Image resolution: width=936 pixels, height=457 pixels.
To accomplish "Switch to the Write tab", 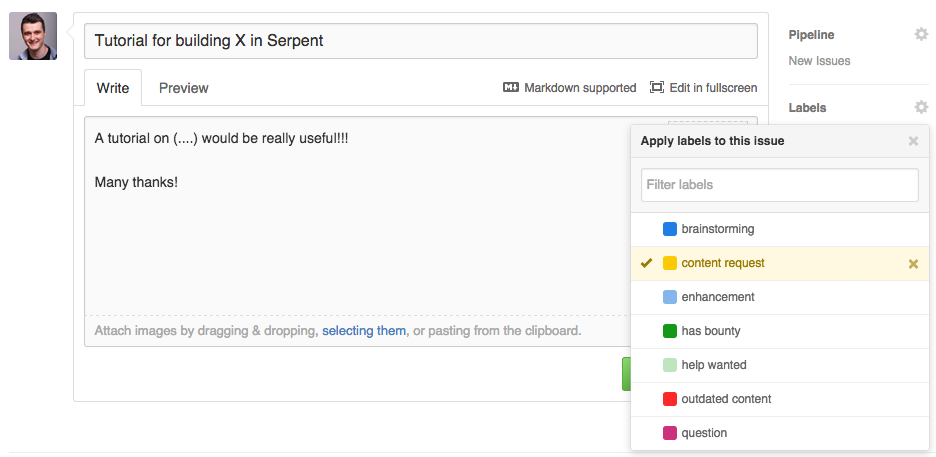I will click(113, 88).
